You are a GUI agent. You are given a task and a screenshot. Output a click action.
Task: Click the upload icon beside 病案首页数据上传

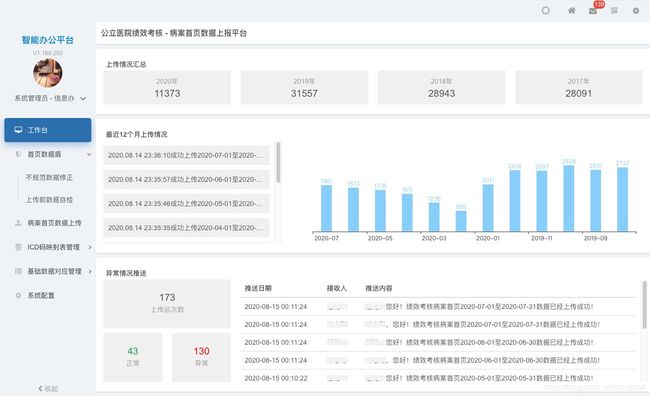(x=18, y=223)
